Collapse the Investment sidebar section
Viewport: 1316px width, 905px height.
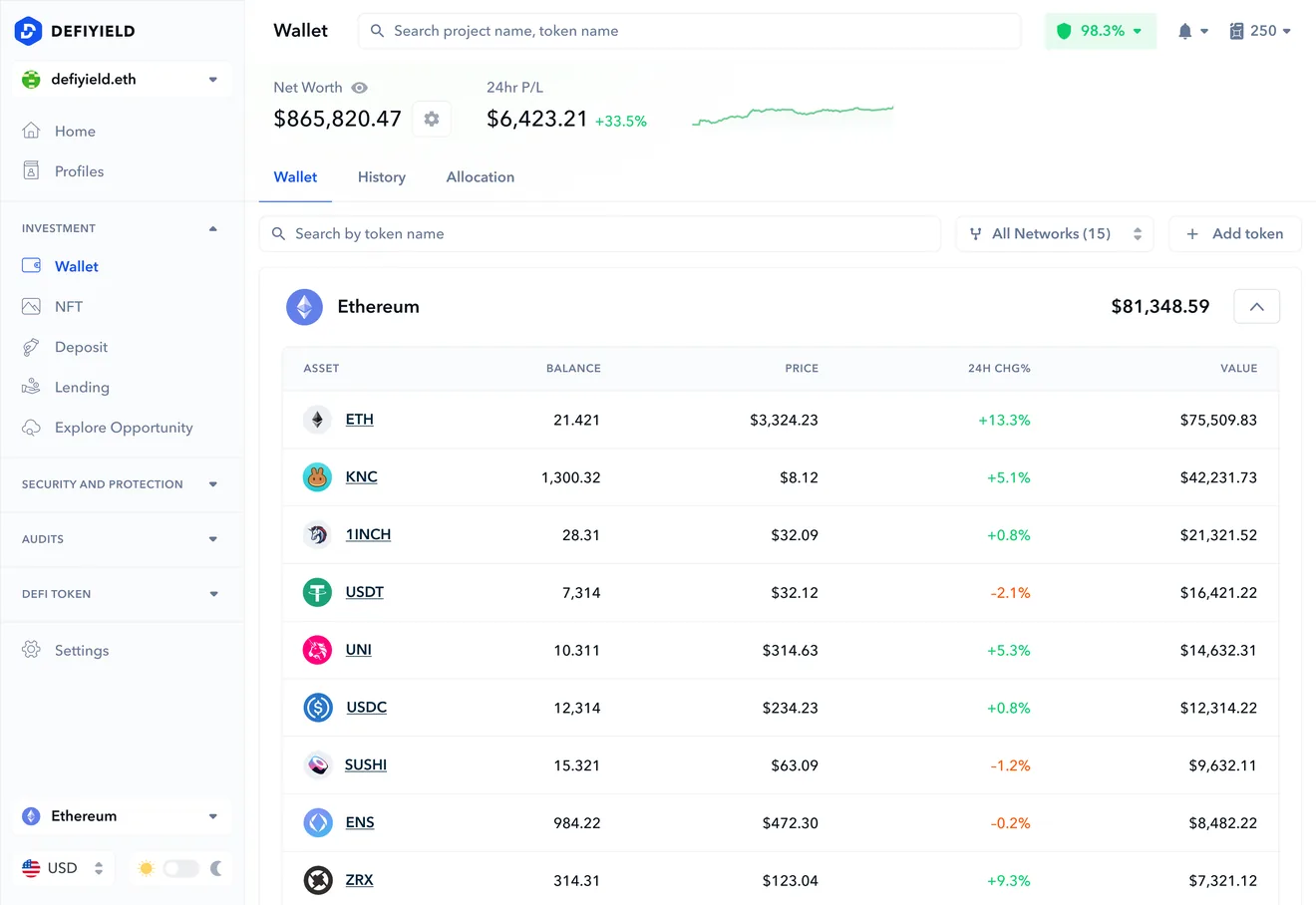pos(213,229)
